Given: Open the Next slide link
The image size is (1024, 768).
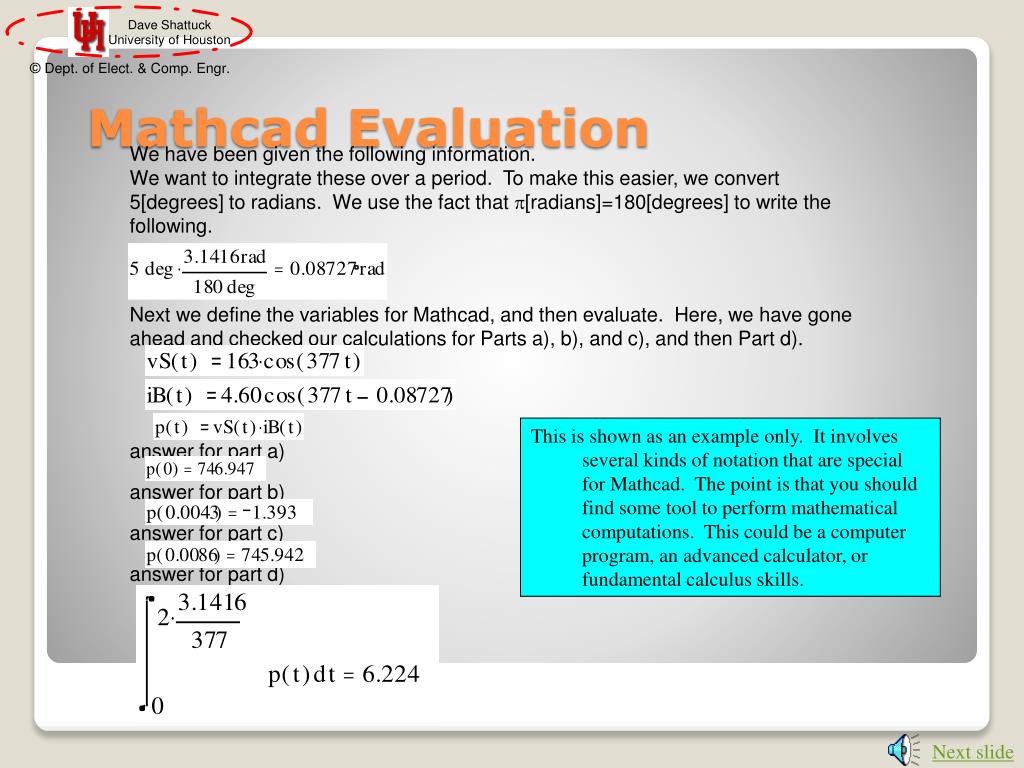Looking at the screenshot, I should point(972,752).
